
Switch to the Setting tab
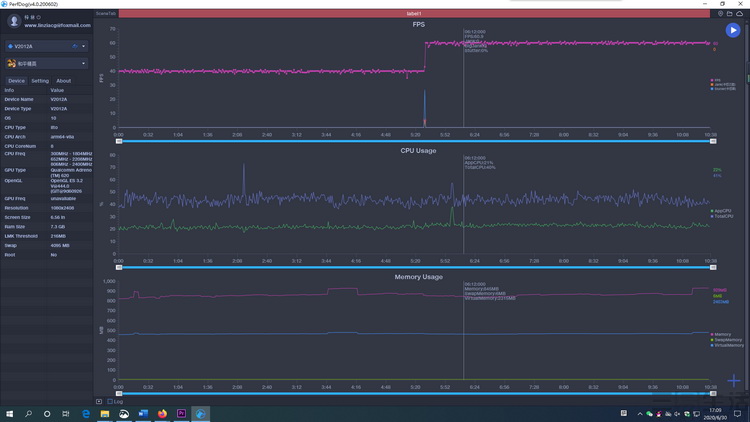coord(40,81)
